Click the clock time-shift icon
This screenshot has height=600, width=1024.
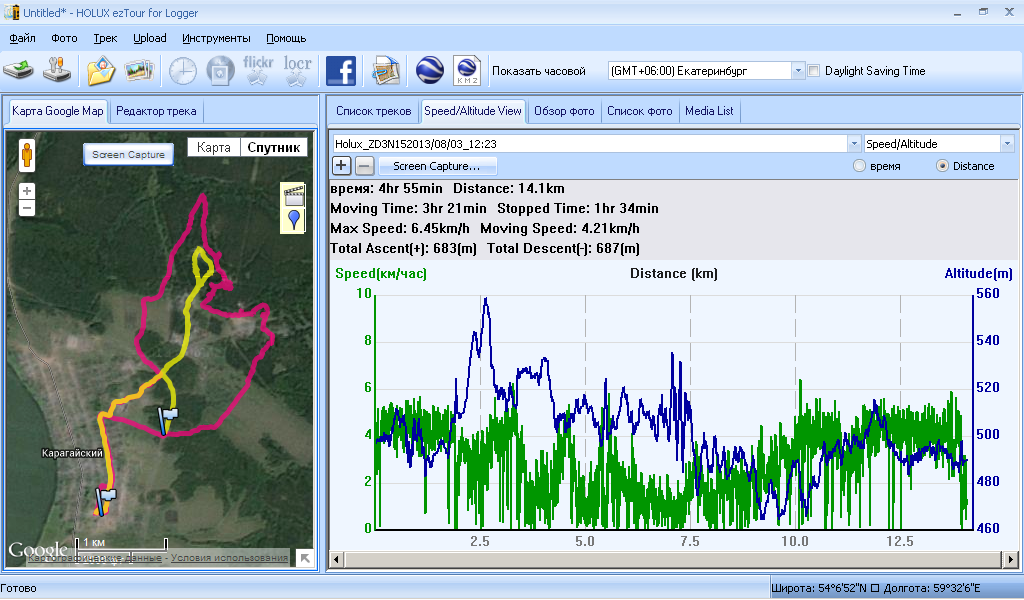coord(183,71)
